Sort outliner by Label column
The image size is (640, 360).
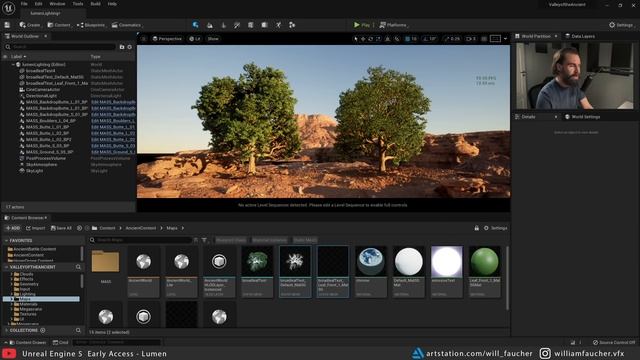(18, 56)
